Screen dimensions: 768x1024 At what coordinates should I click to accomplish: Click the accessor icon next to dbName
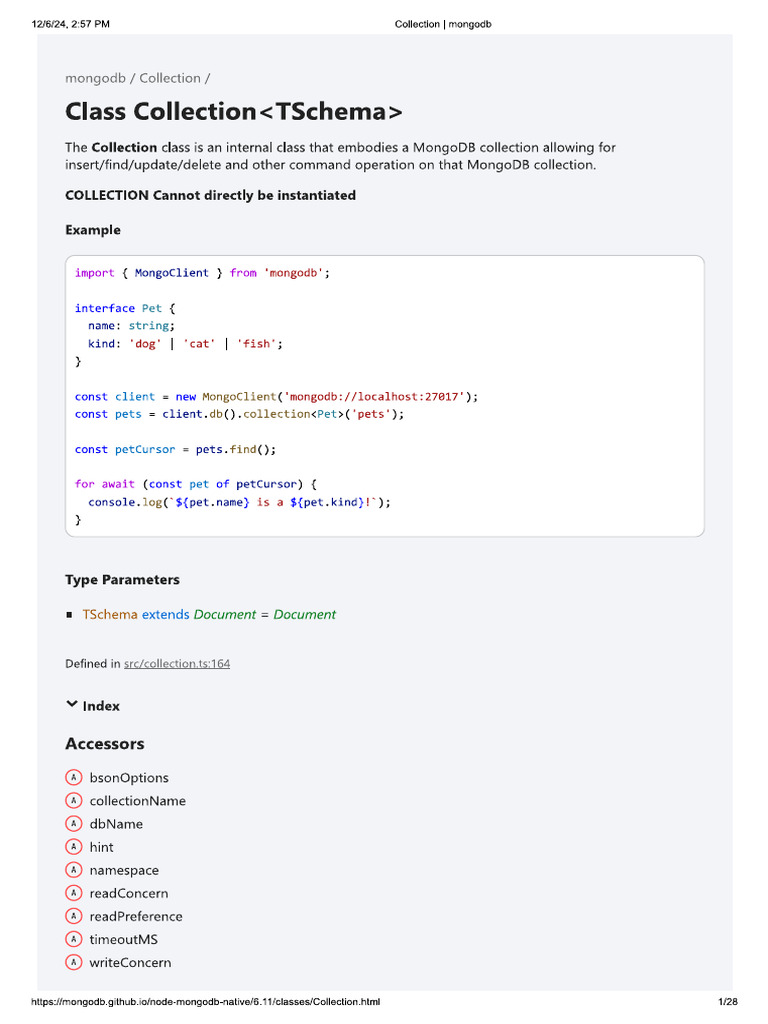(73, 823)
